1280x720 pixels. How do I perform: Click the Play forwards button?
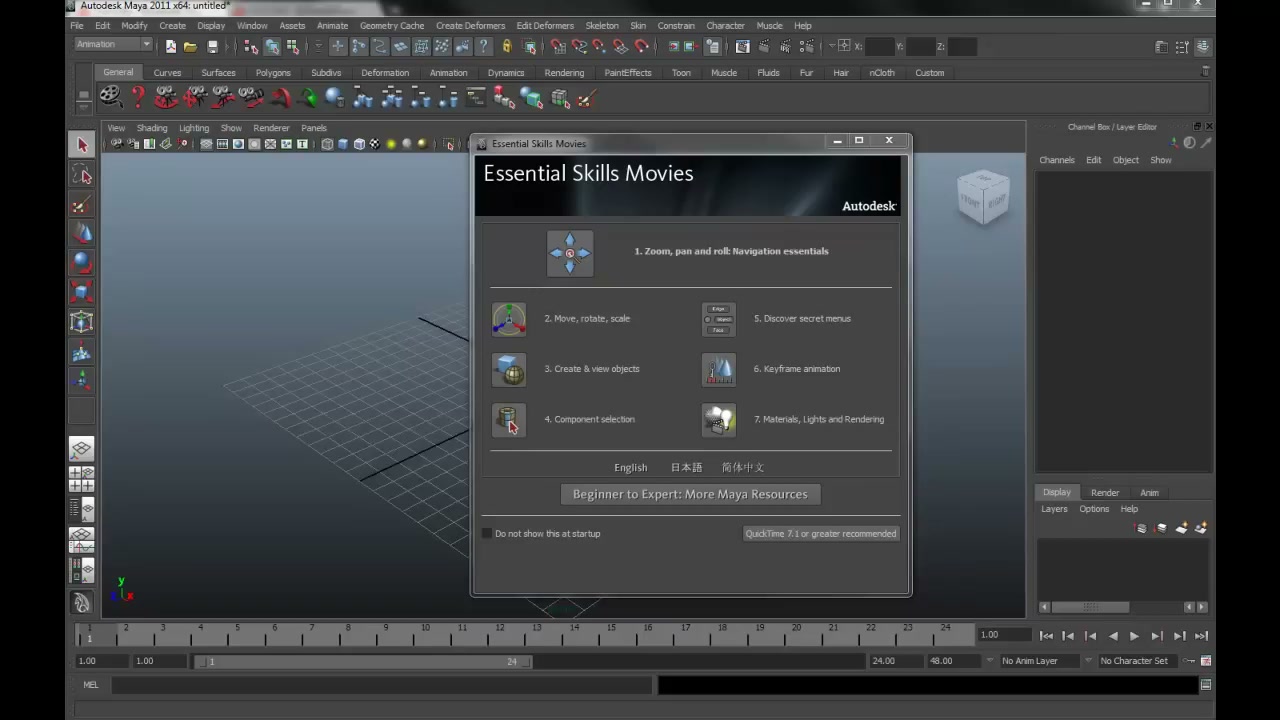[1134, 636]
